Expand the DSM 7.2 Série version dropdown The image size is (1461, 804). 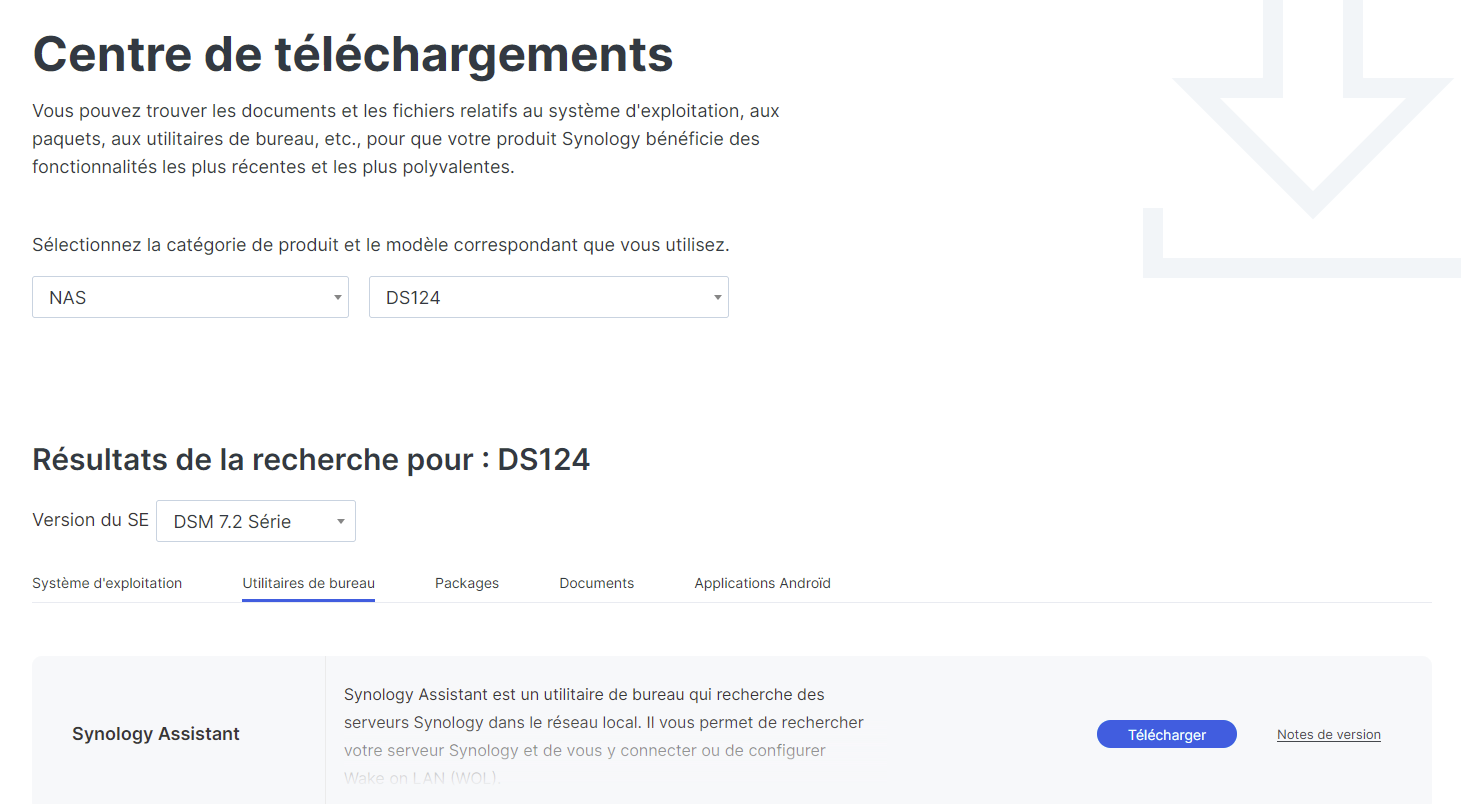pos(256,521)
